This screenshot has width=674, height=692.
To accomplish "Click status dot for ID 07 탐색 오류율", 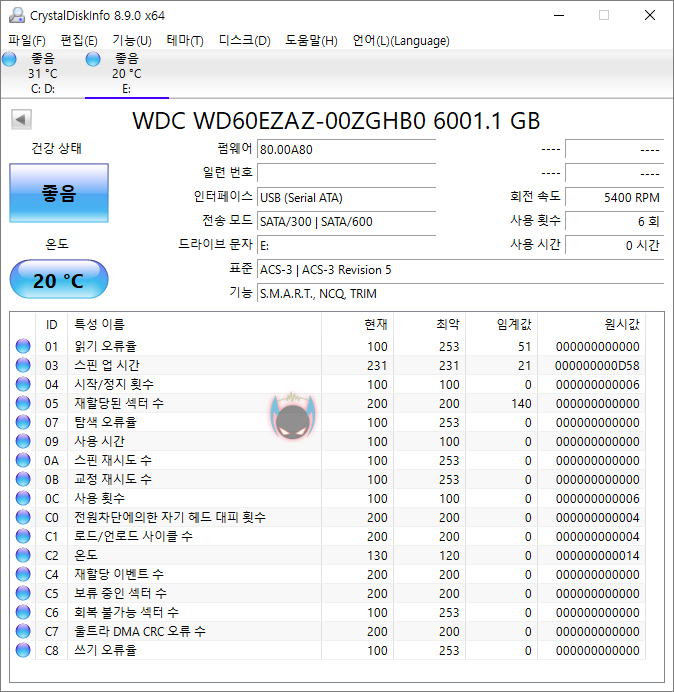I will click(23, 422).
